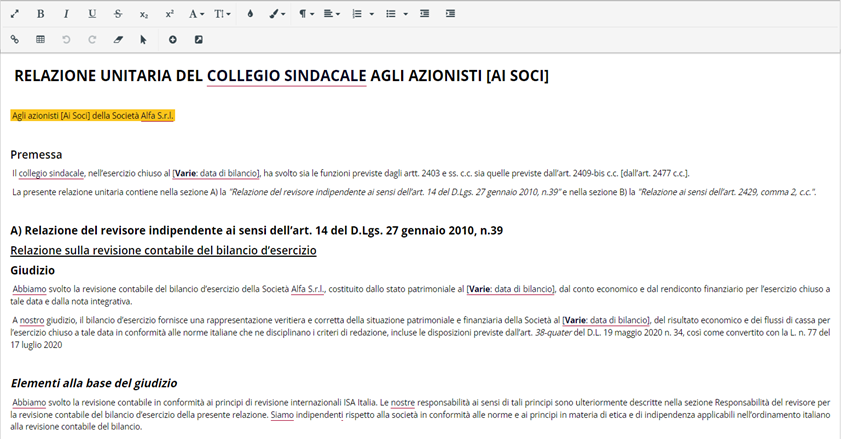Click 'Abbiamo' starting the Giudizio paragraph
The height and width of the screenshot is (439, 841).
(x=29, y=289)
